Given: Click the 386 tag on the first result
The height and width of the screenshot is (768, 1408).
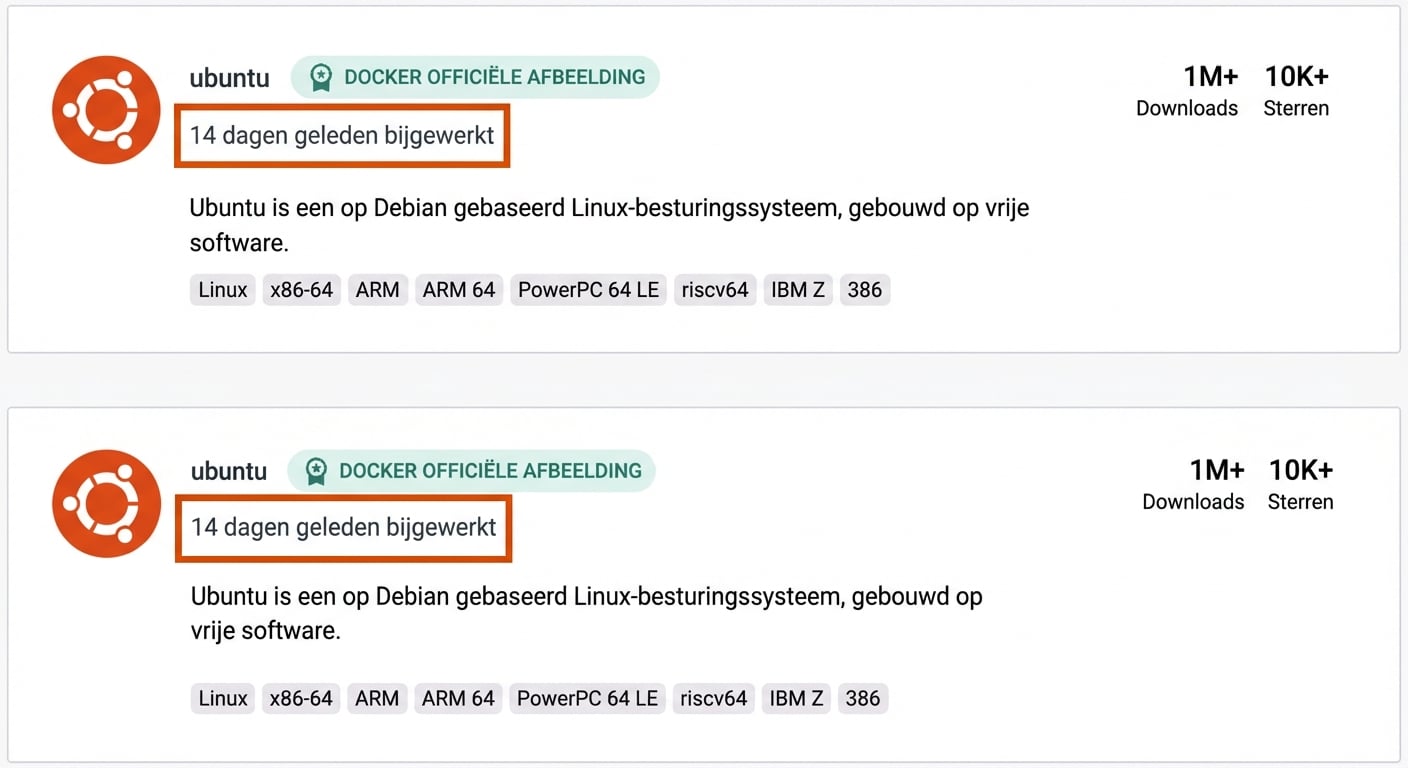Looking at the screenshot, I should [x=864, y=289].
